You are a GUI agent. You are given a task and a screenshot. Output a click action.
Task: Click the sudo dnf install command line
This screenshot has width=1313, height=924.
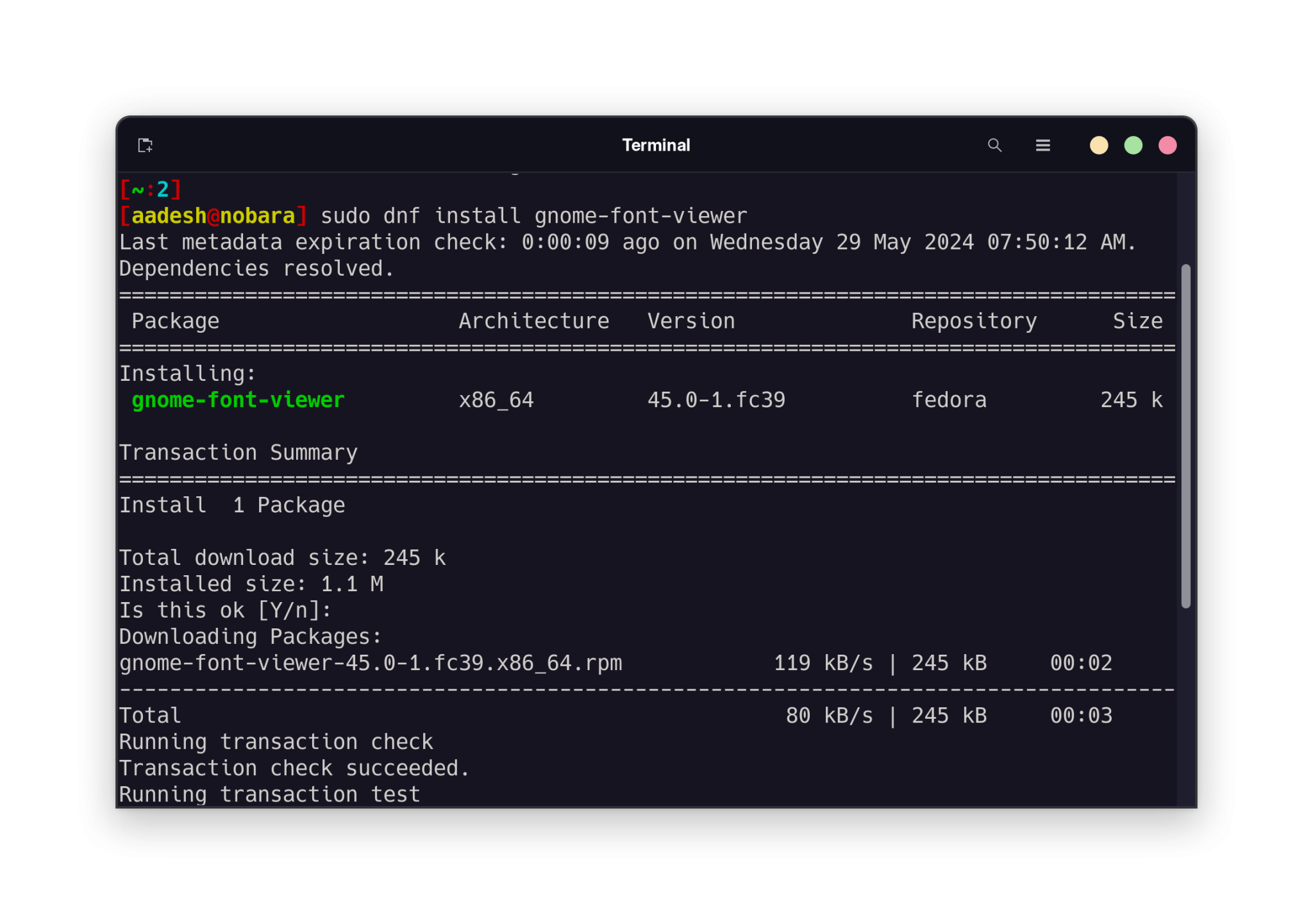pos(534,215)
